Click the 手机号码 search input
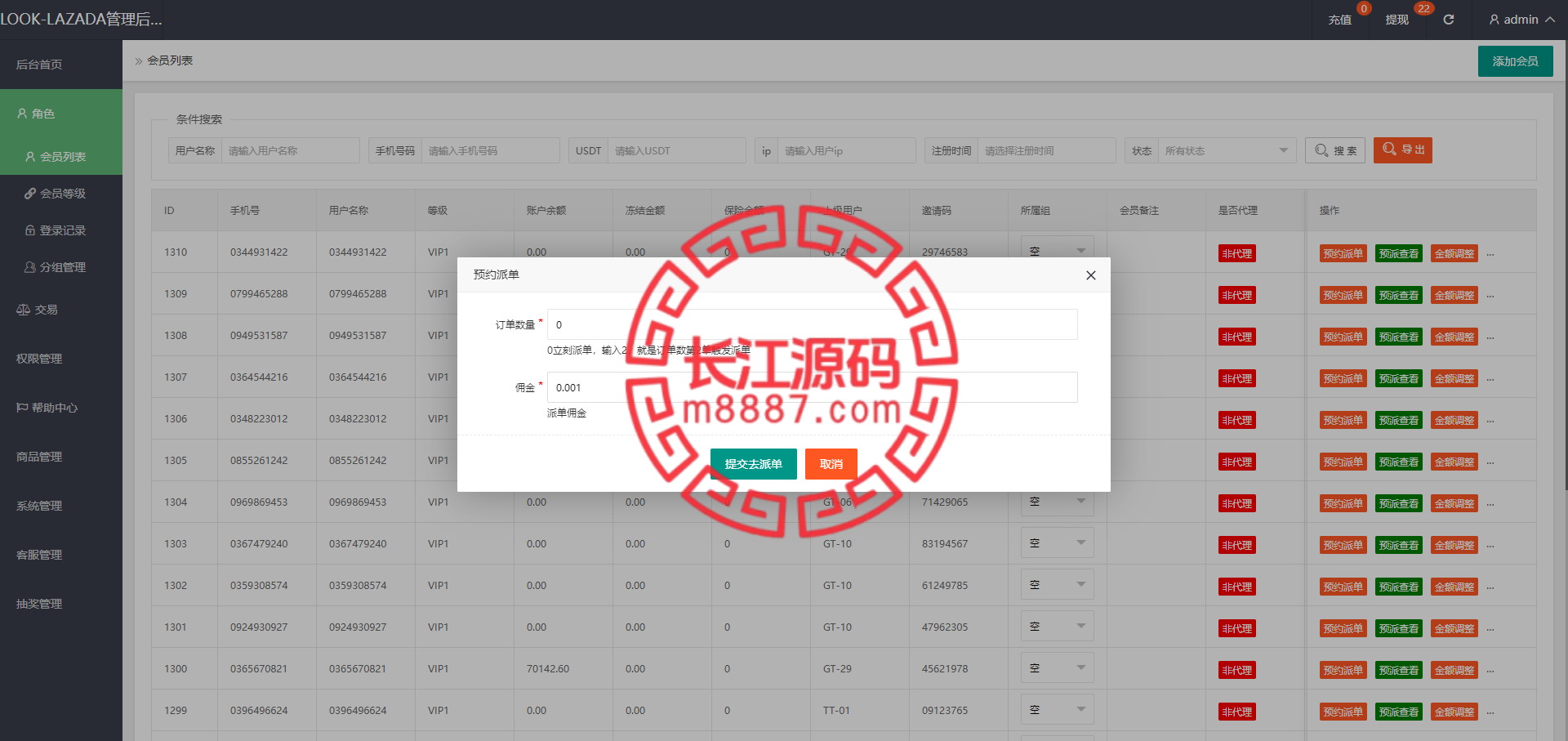This screenshot has width=1568, height=741. pyautogui.click(x=490, y=150)
